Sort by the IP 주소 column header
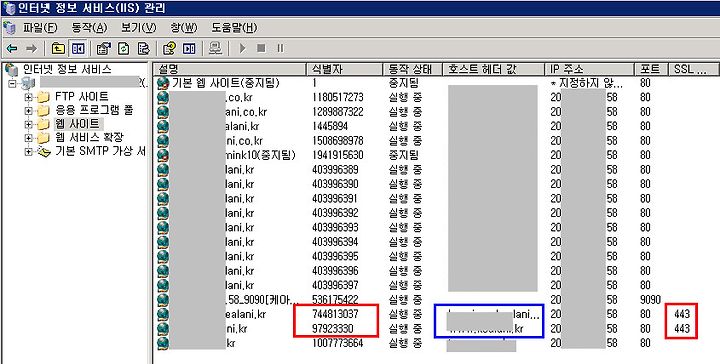The height and width of the screenshot is (364, 720). coord(590,69)
